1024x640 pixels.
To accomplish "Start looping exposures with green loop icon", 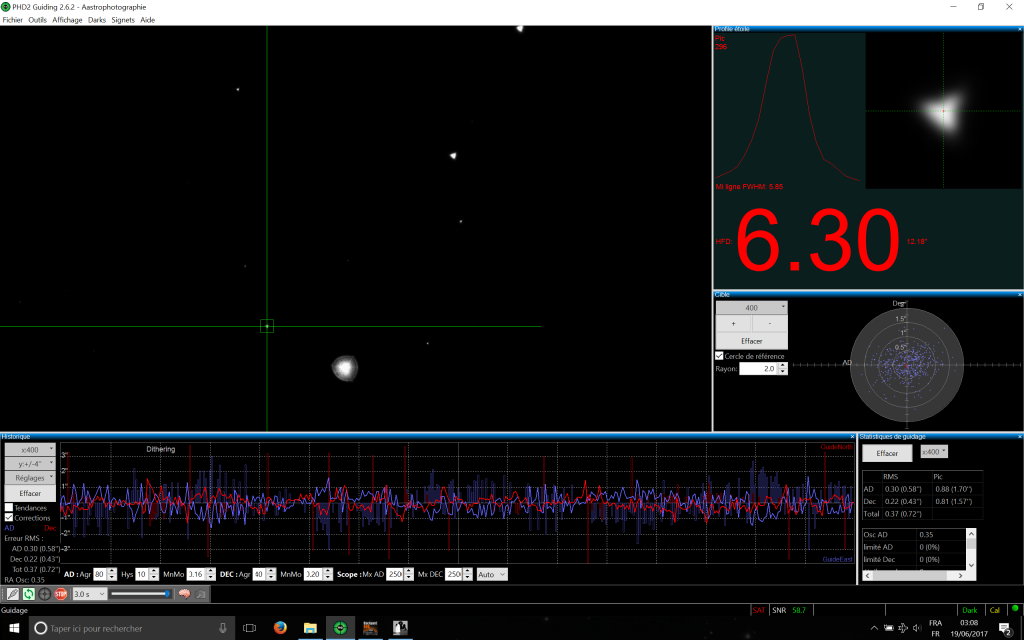I will pyautogui.click(x=29, y=594).
